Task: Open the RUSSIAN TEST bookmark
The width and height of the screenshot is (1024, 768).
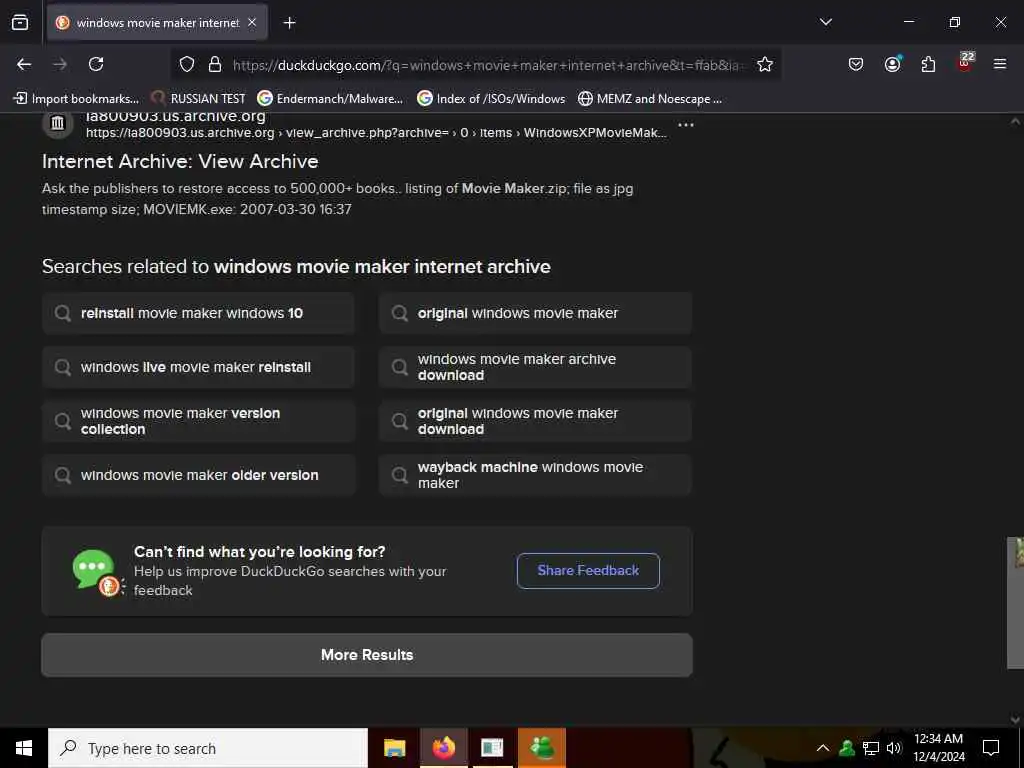Action: [199, 99]
